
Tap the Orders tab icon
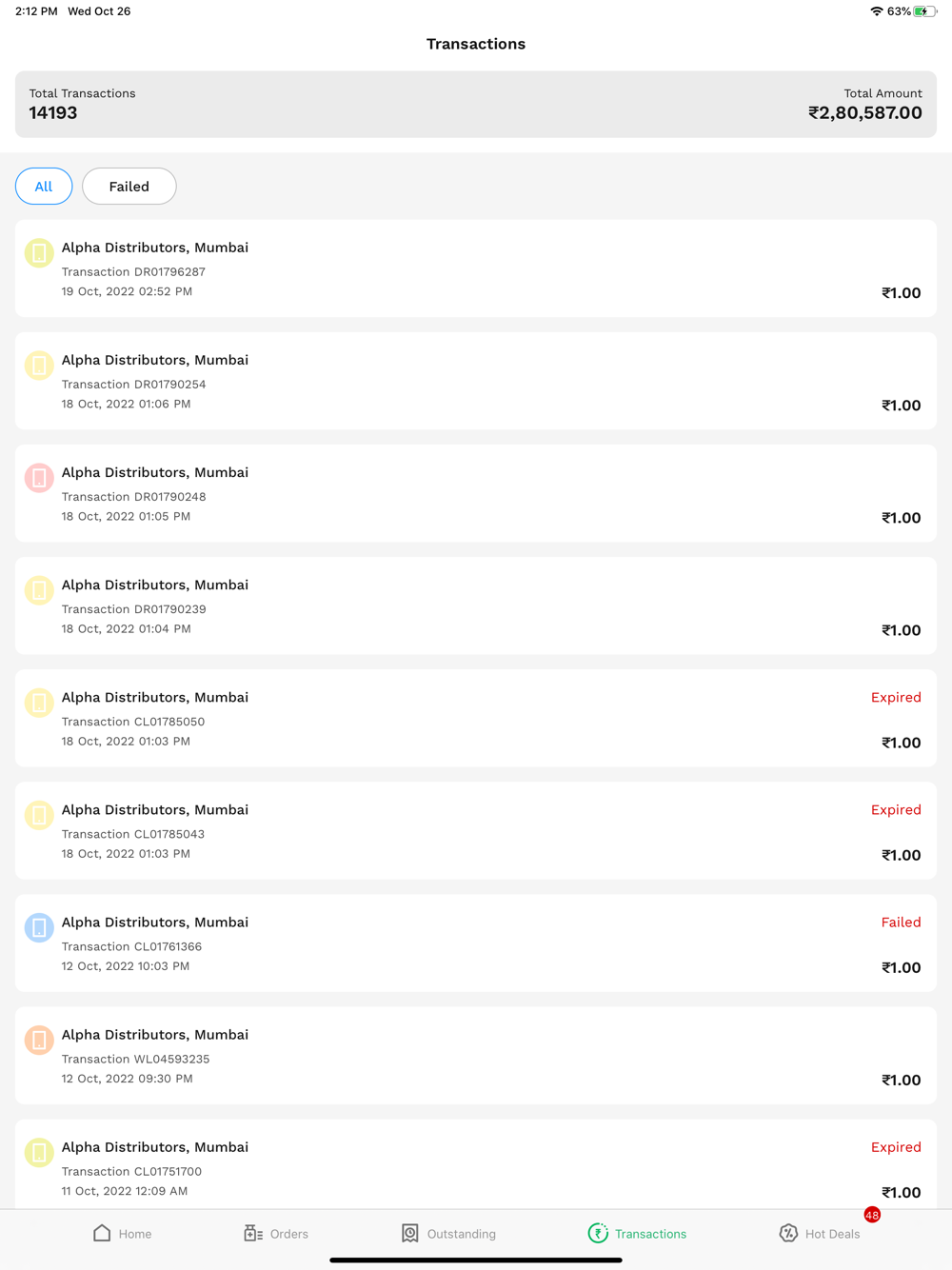(x=253, y=1233)
